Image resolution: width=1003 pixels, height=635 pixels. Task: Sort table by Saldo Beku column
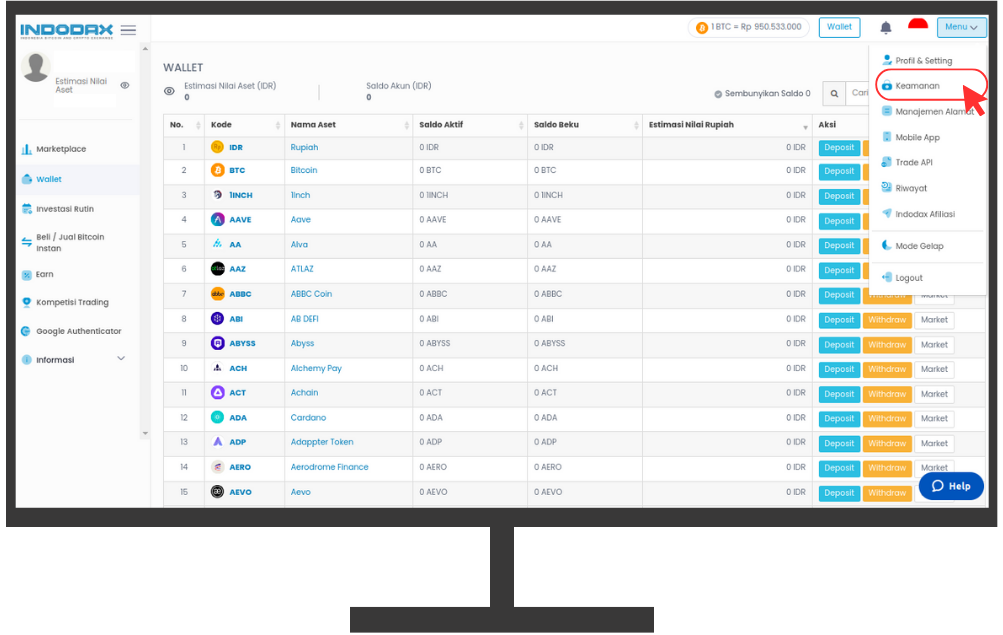click(x=585, y=125)
